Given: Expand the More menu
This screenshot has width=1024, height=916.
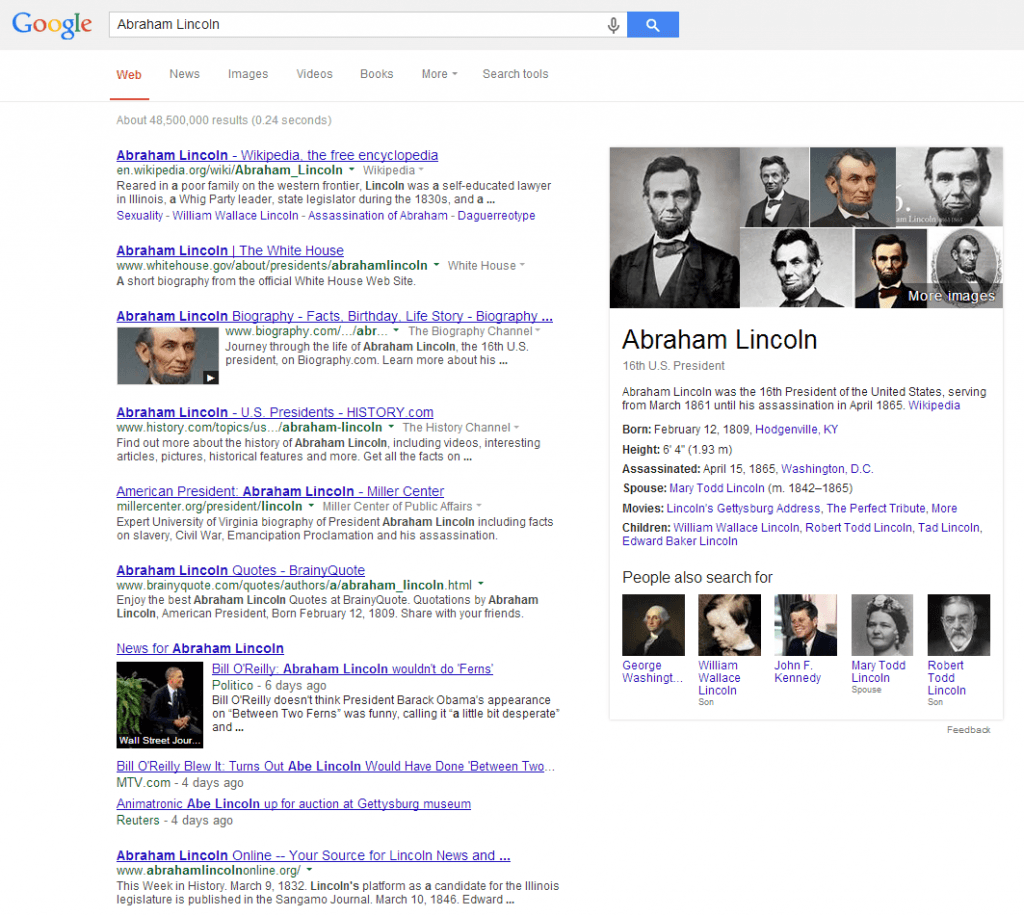Looking at the screenshot, I should click(439, 74).
